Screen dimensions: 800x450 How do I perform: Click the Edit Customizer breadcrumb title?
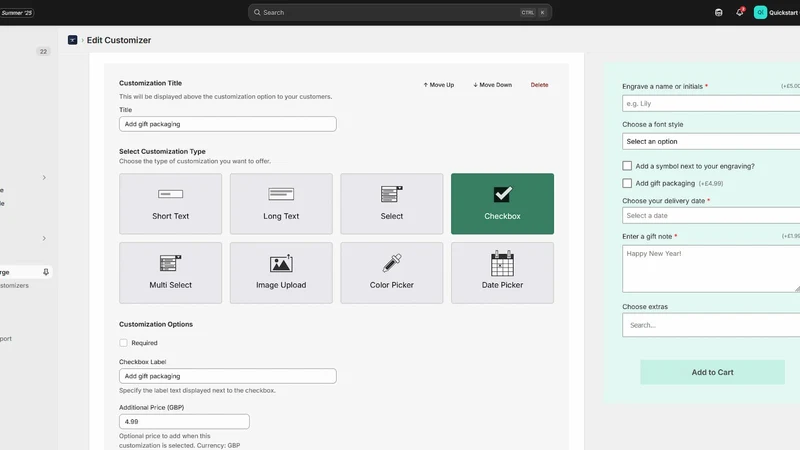pyautogui.click(x=119, y=40)
